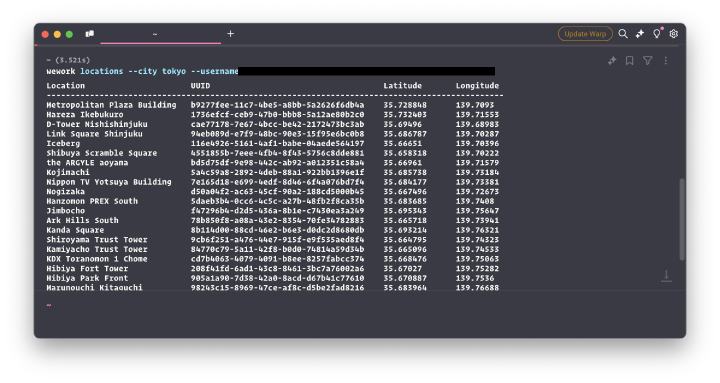The image size is (720, 383).
Task: Click the terminal vertical scrollbar
Action: [682, 220]
